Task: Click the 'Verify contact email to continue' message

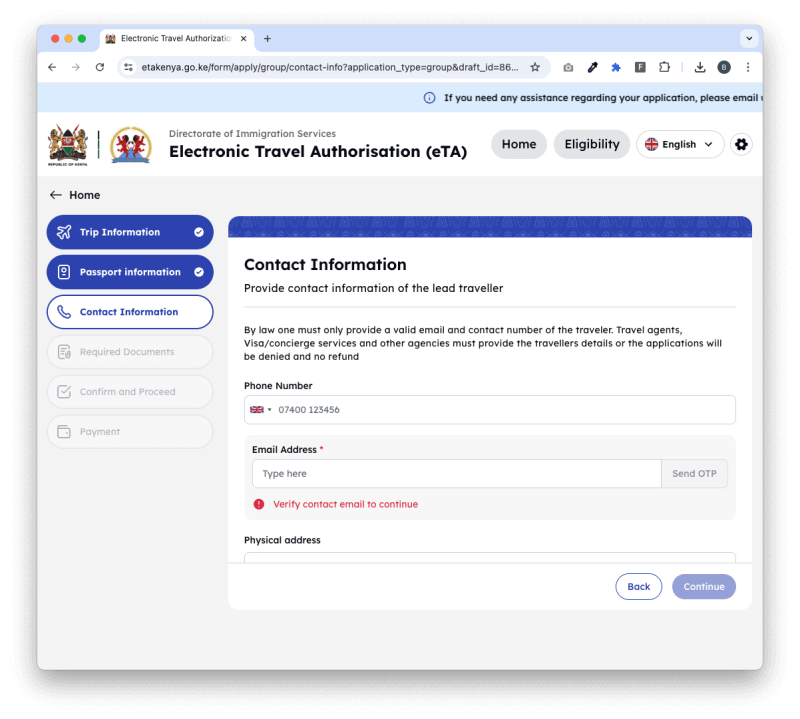Action: click(345, 504)
